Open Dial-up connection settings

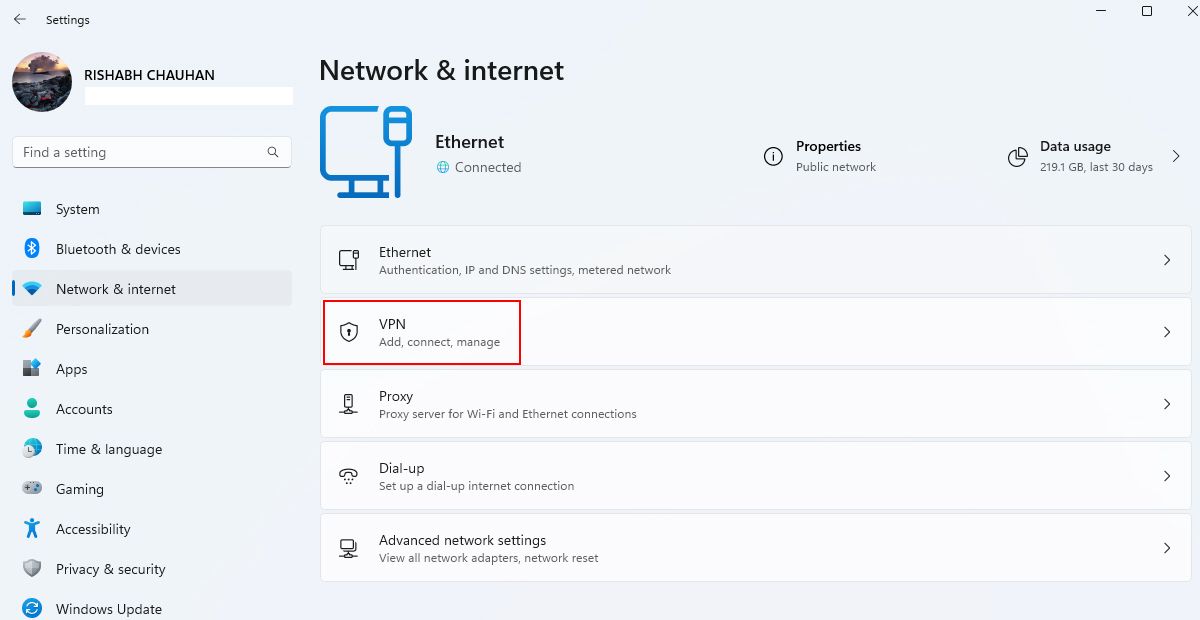coord(756,476)
